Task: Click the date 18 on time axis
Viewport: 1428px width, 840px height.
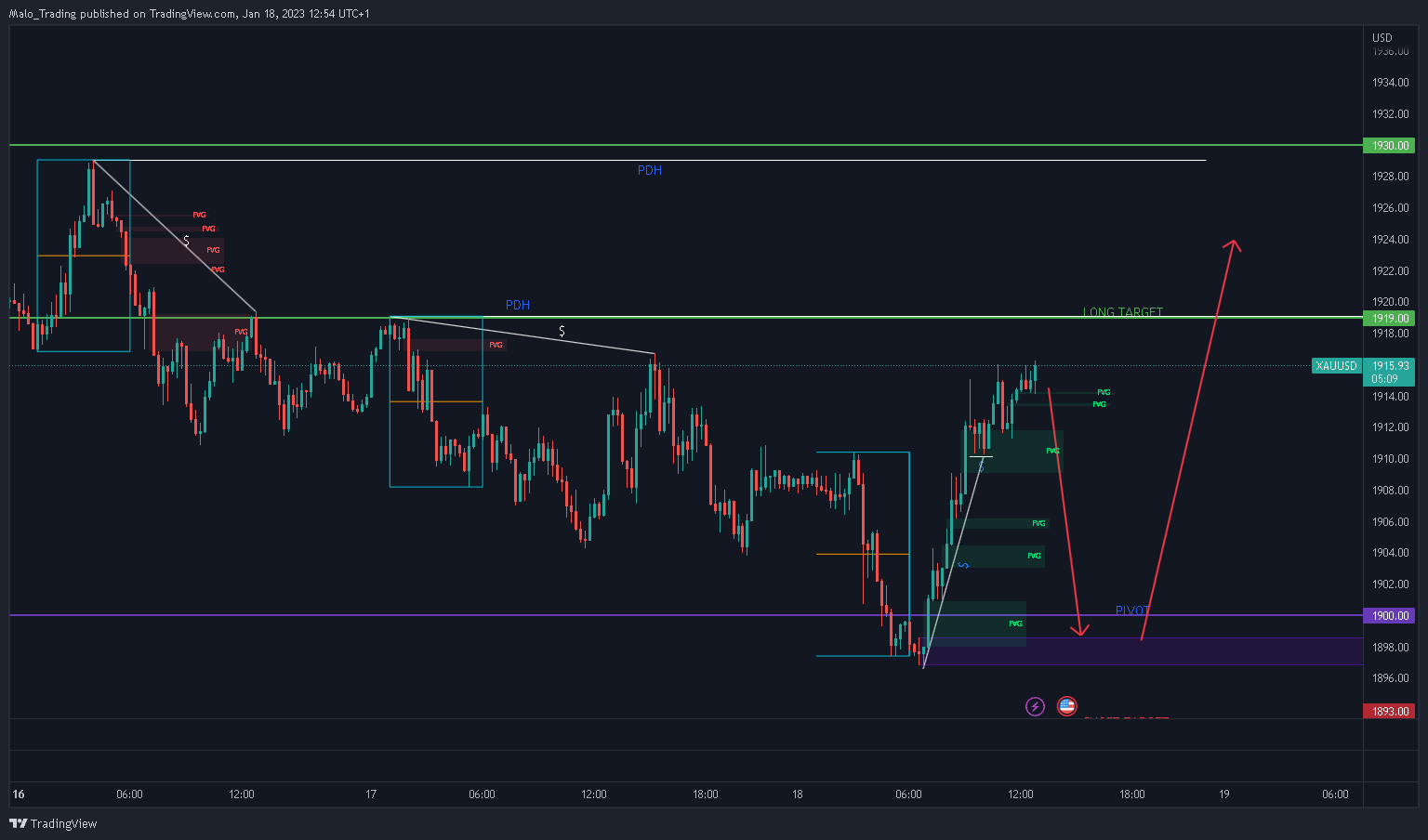Action: pyautogui.click(x=798, y=794)
